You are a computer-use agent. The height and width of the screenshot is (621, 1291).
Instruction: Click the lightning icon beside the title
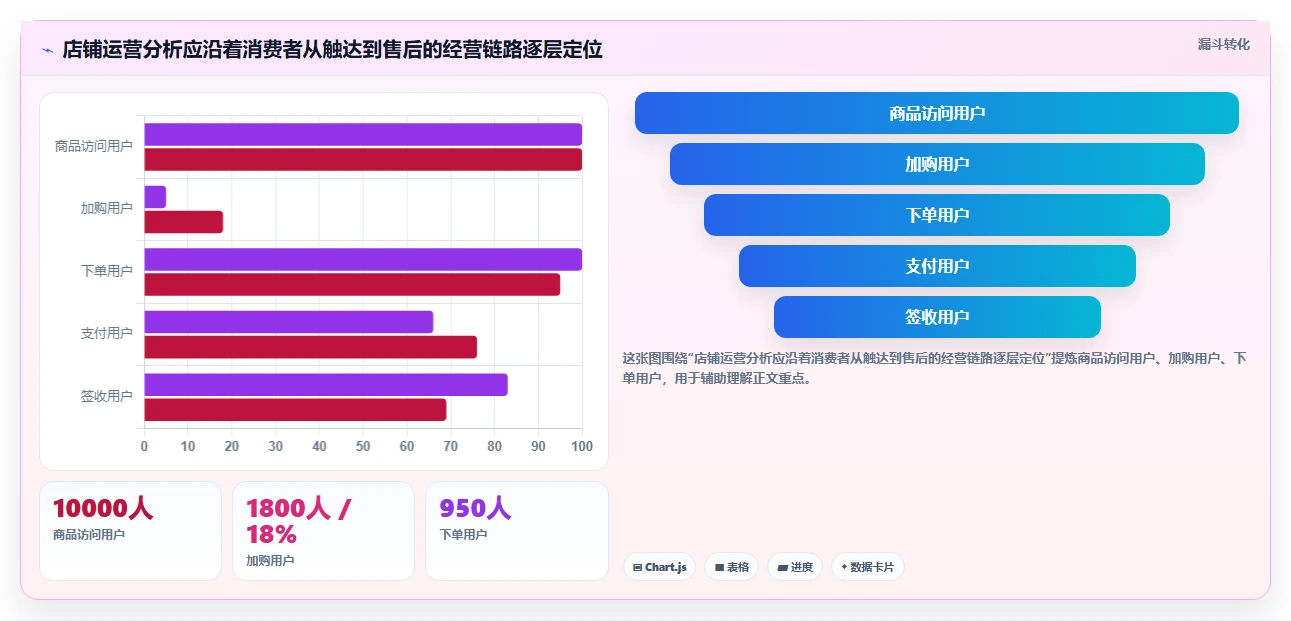47,50
